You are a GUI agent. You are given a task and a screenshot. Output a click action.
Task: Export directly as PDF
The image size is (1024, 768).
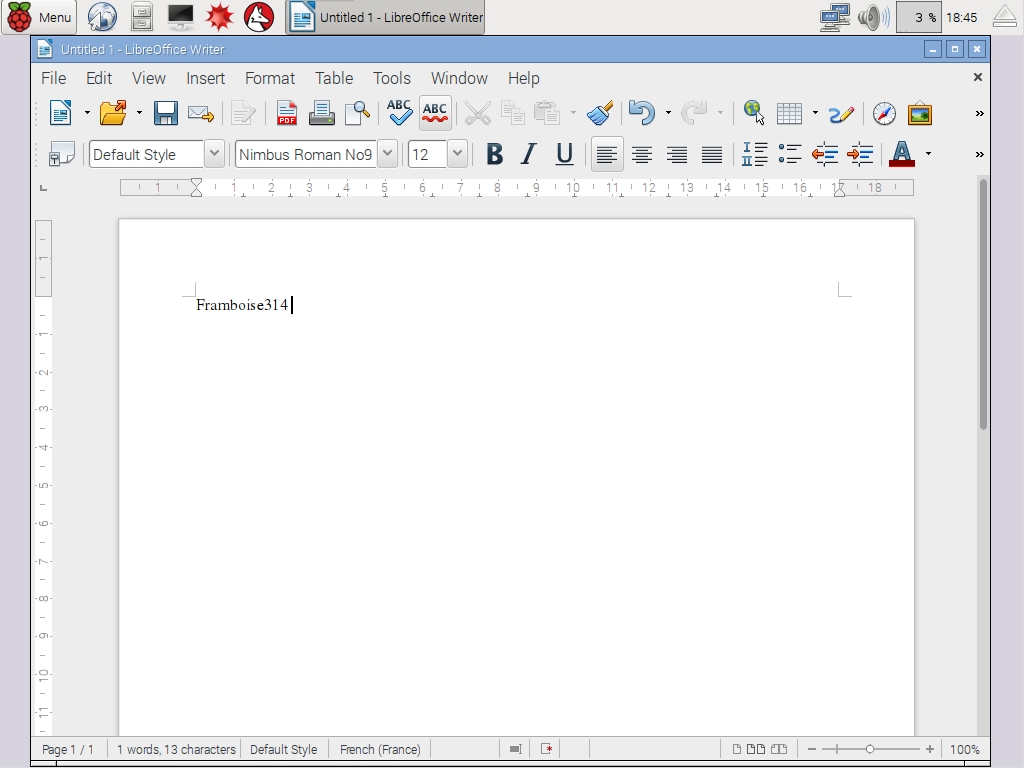tap(287, 113)
